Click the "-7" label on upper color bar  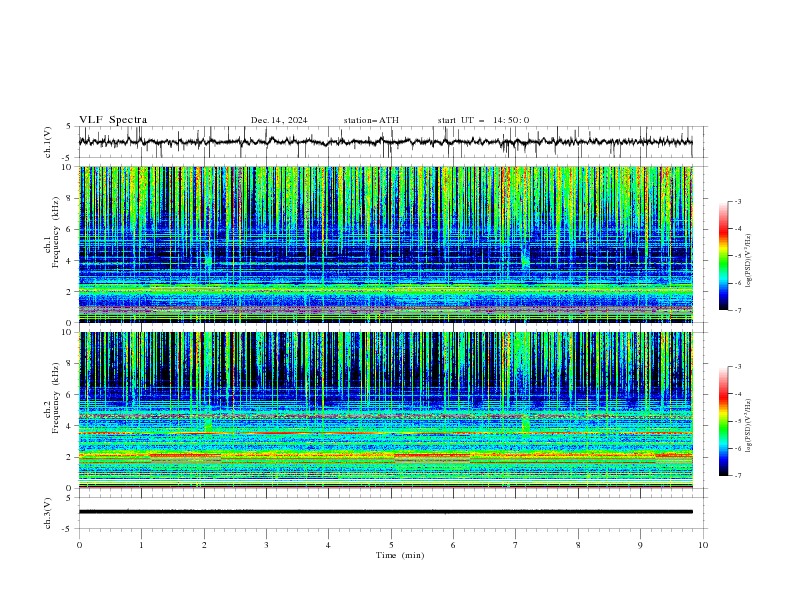738,310
